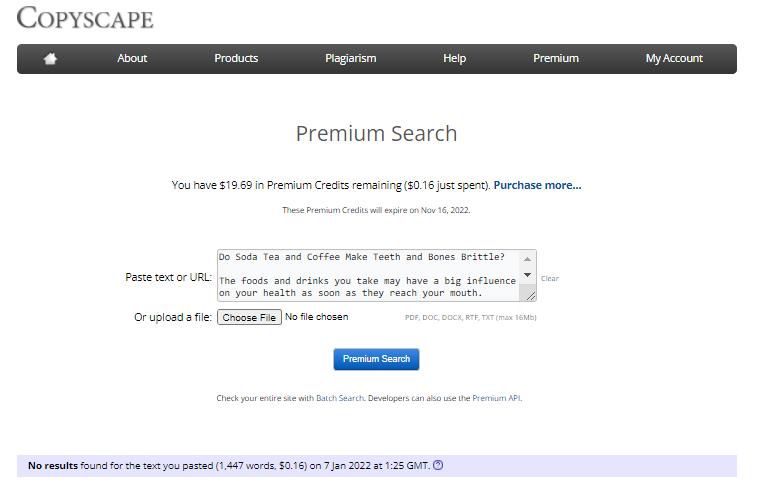Open the Products menu
Image resolution: width=758 pixels, height=483 pixels.
coord(236,59)
